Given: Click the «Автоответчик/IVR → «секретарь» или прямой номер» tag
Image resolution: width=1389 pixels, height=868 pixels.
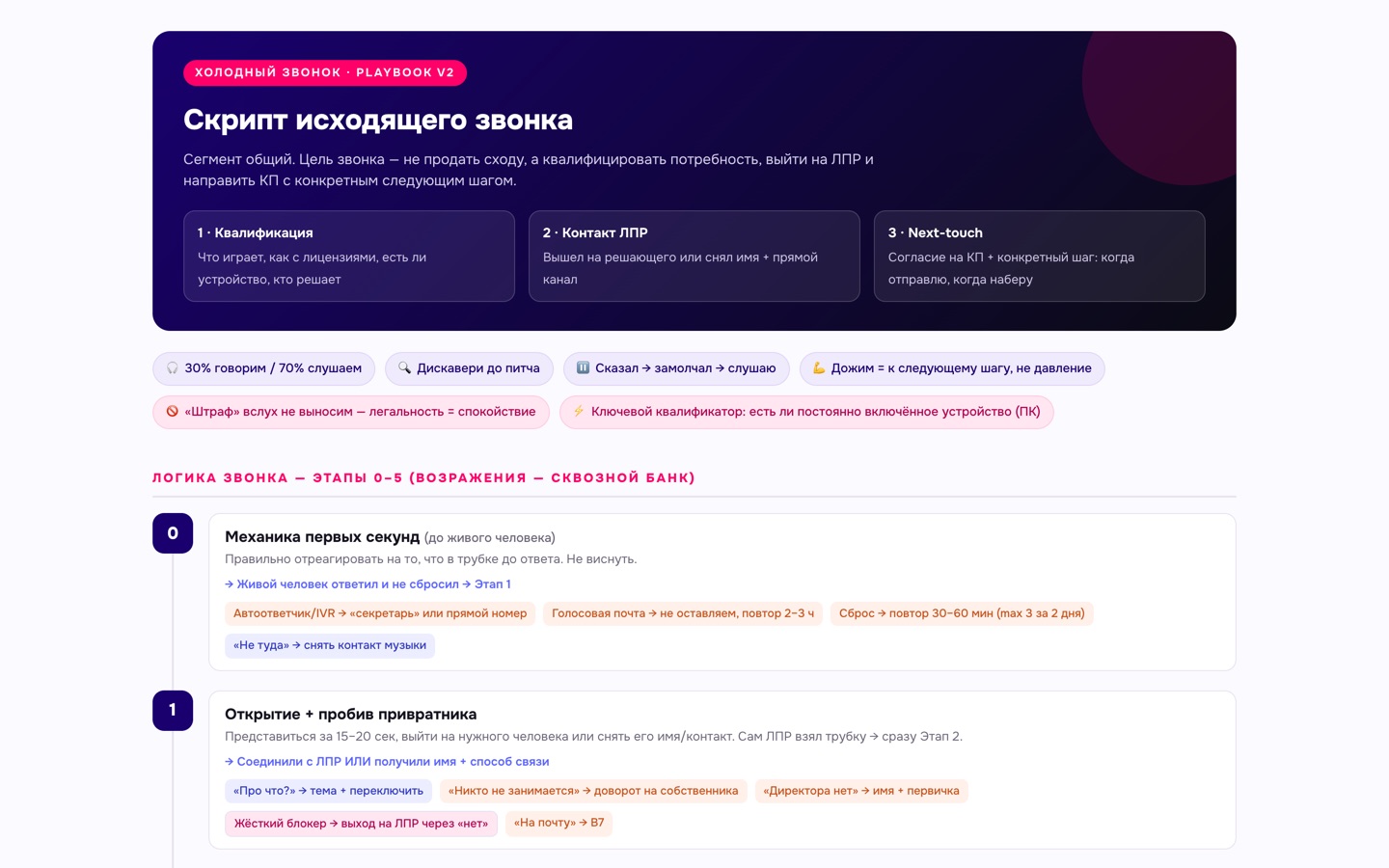Looking at the screenshot, I should click(x=380, y=613).
